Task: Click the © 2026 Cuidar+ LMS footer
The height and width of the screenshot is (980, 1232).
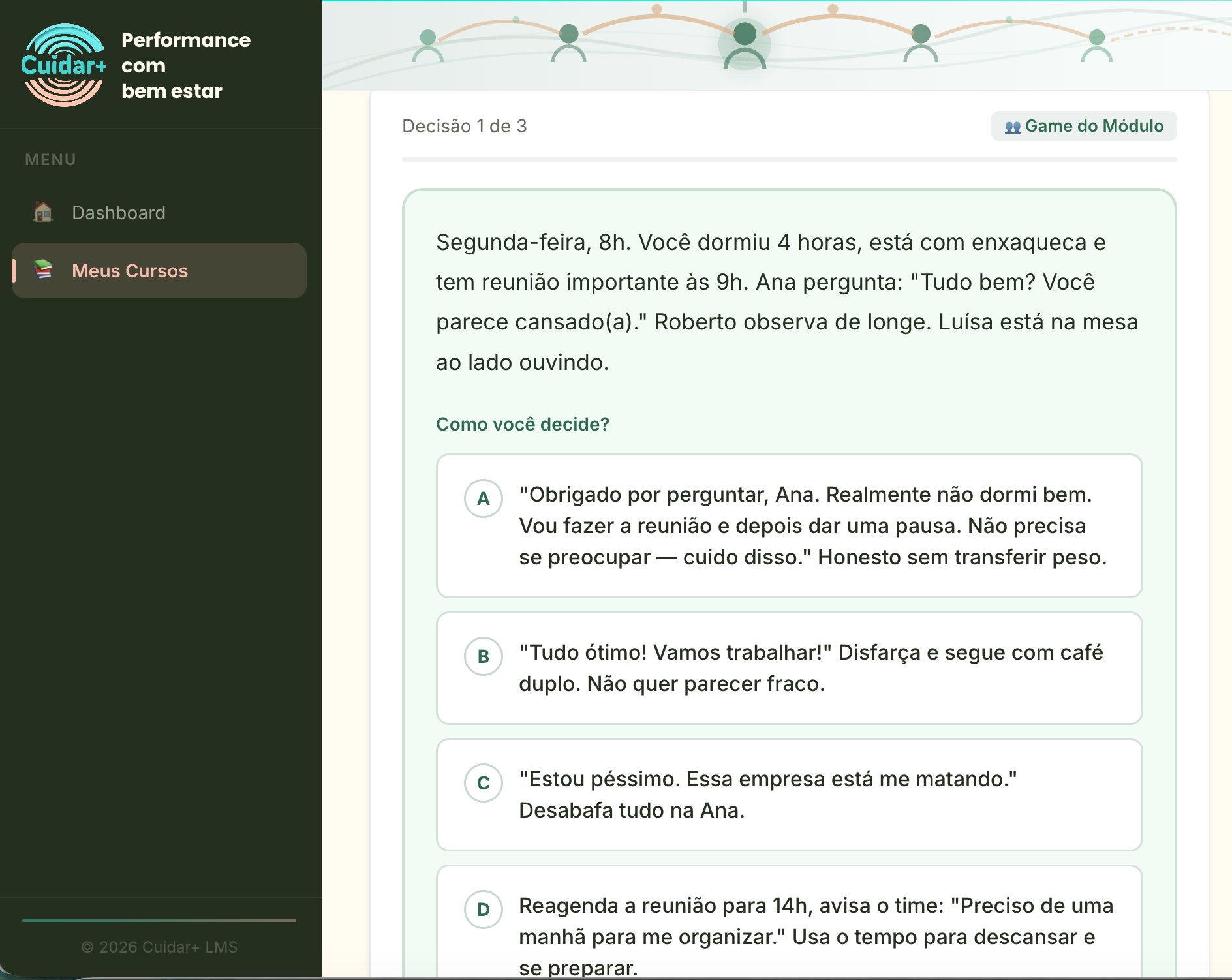Action: coord(159,947)
